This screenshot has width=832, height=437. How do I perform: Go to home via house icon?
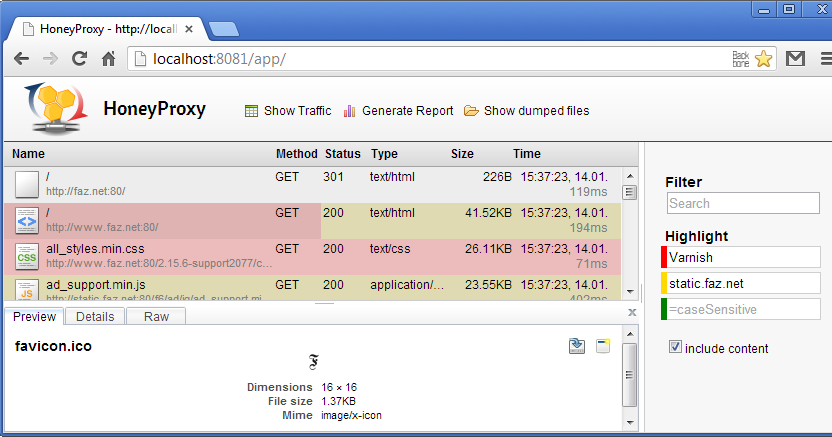109,58
